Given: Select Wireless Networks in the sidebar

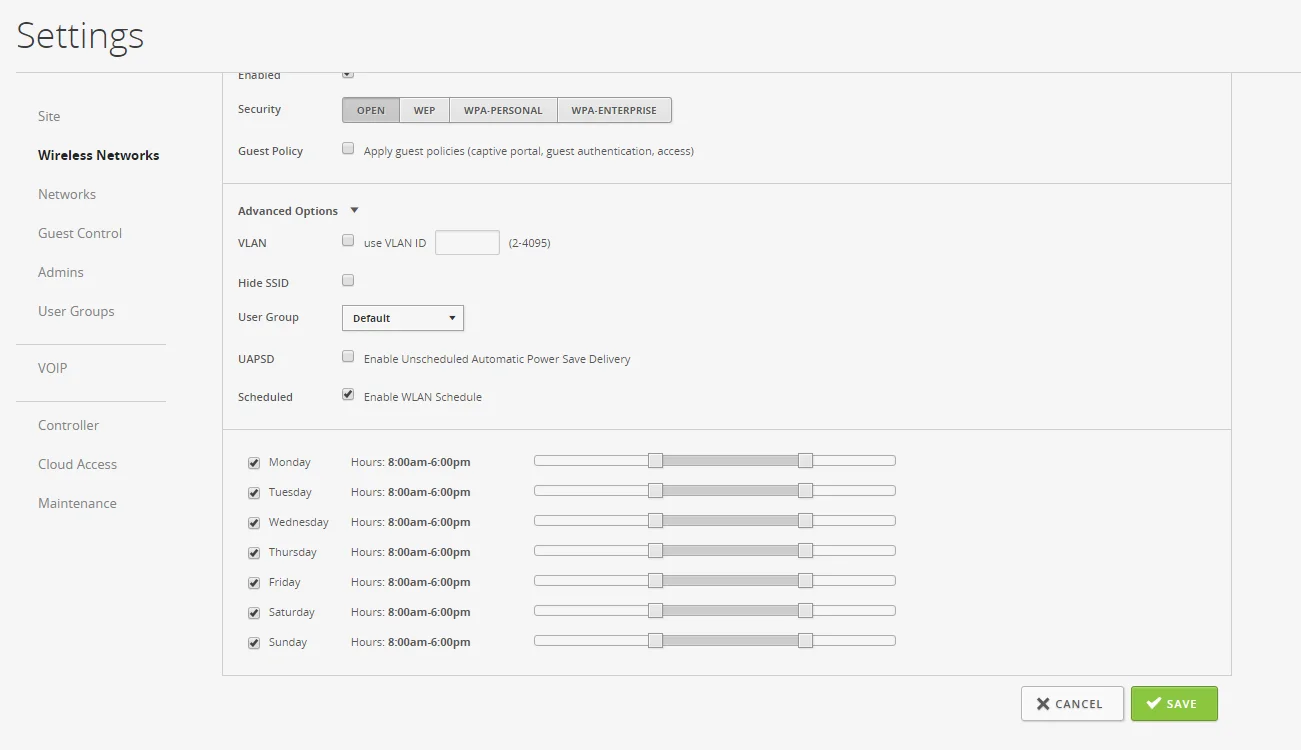Looking at the screenshot, I should [98, 155].
